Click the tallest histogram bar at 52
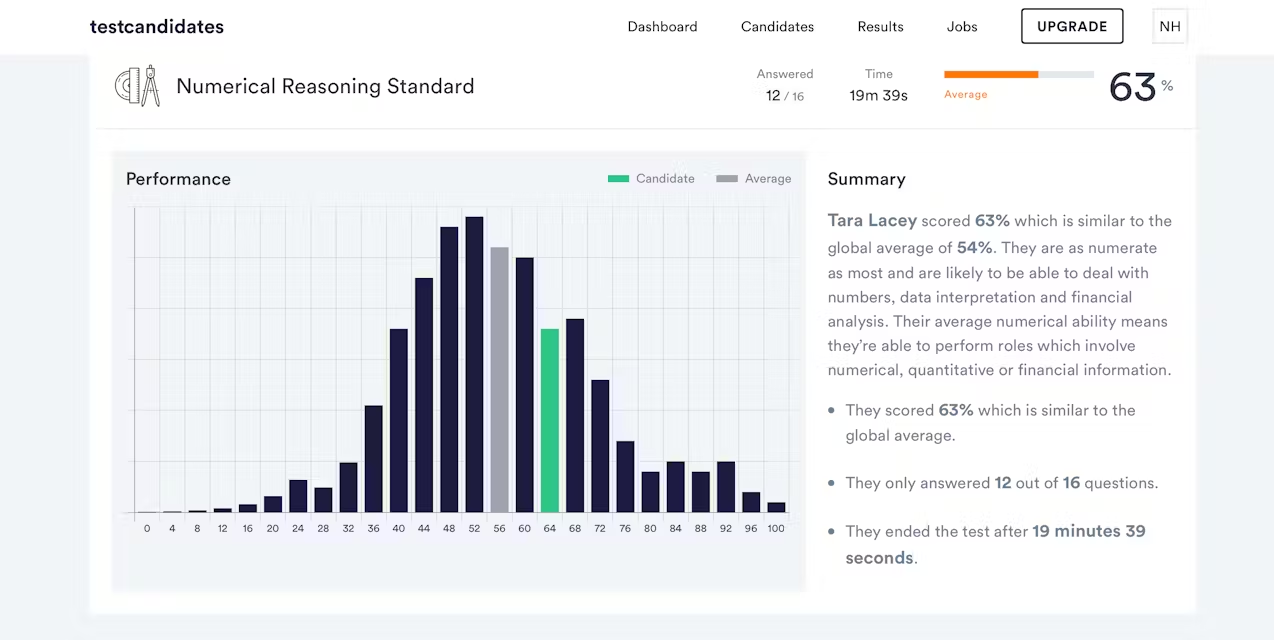 click(x=474, y=365)
